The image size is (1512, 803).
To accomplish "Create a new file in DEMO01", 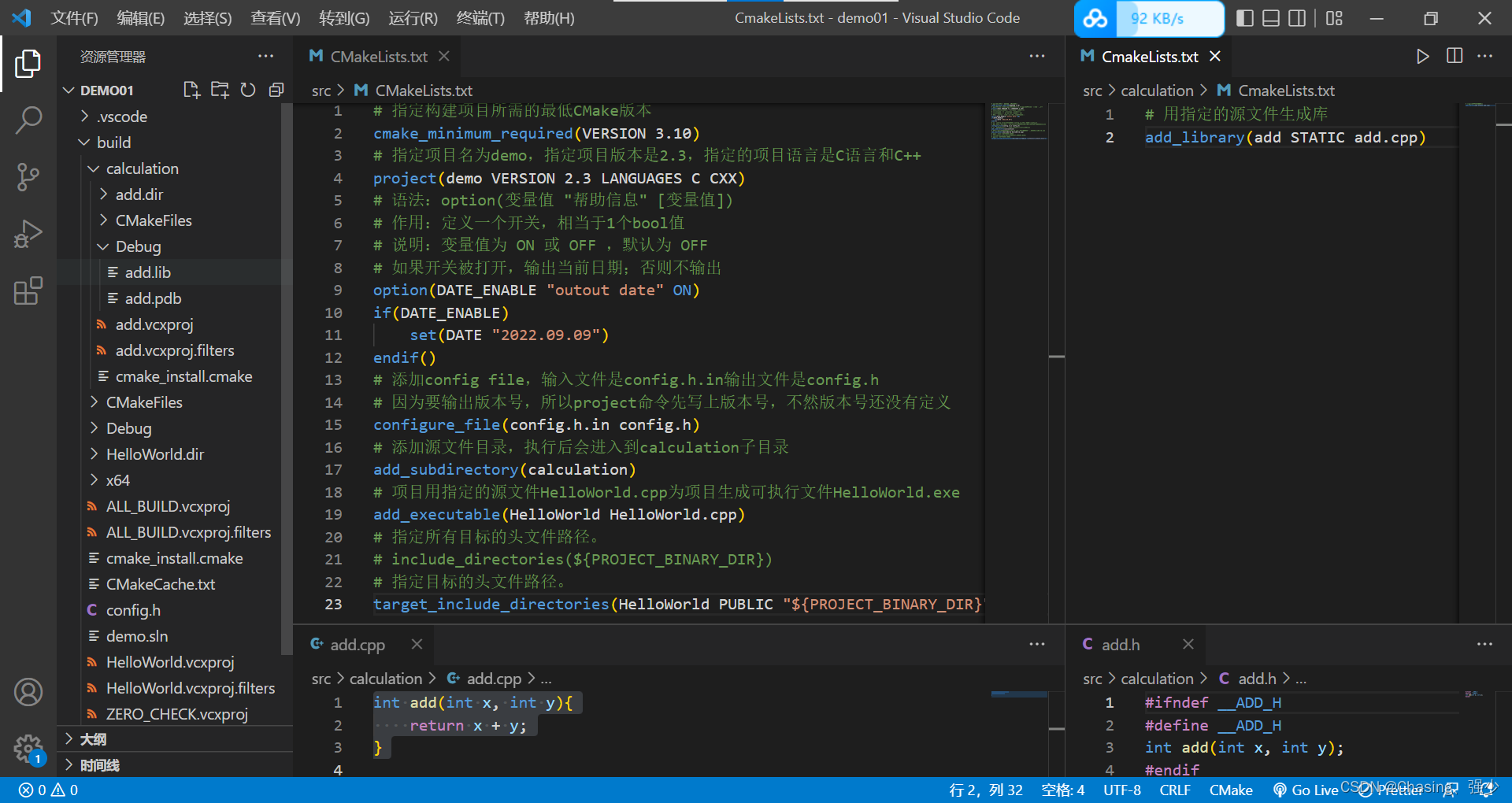I will click(x=191, y=90).
